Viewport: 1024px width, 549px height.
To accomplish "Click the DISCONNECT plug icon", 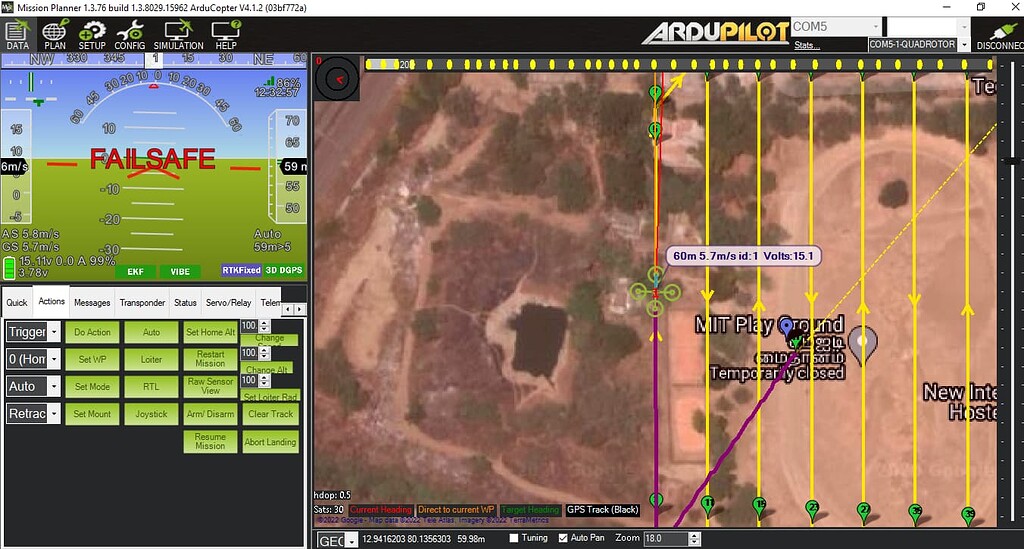I will tap(1002, 35).
